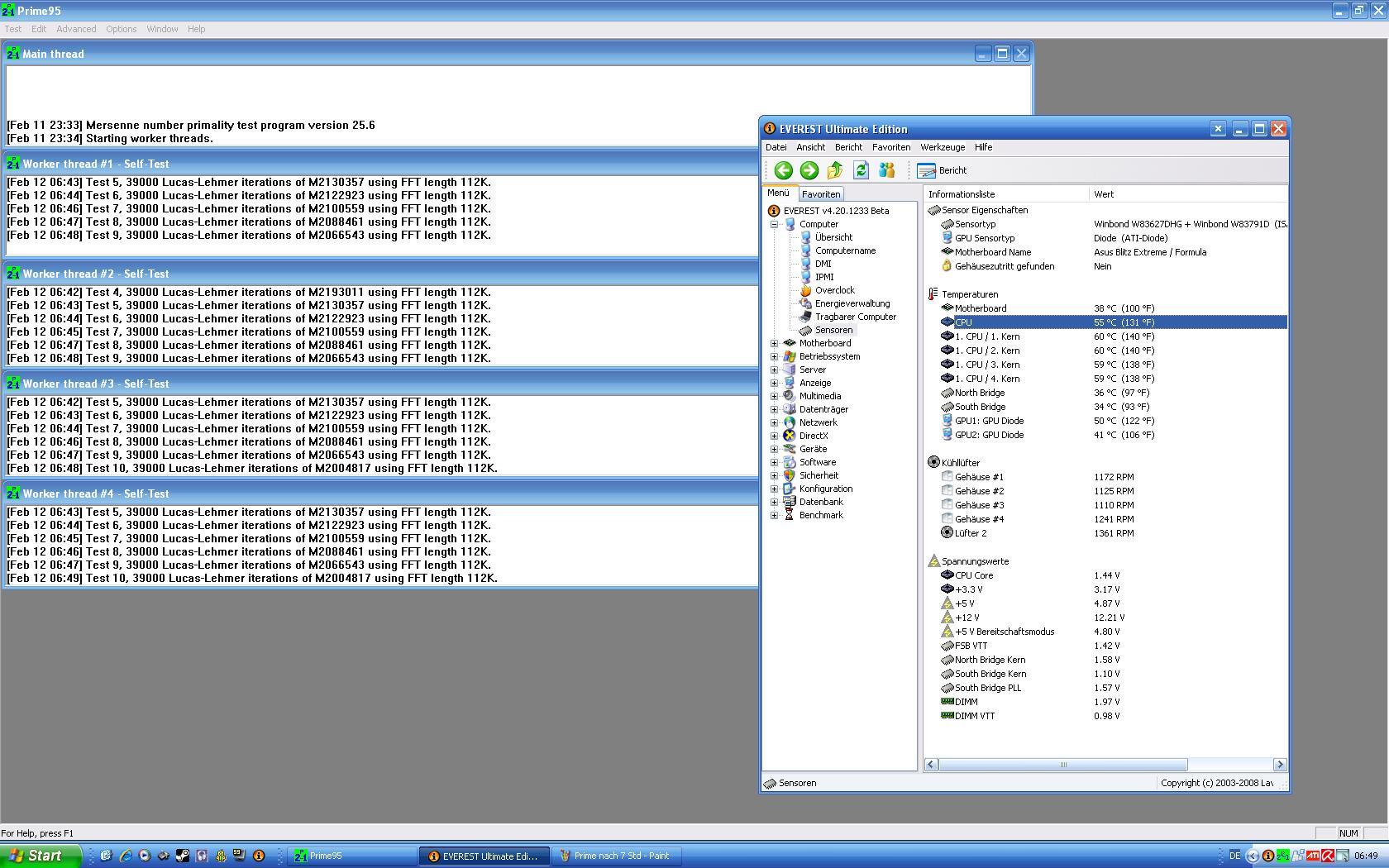Click the folder up-level icon in EVEREST
The height and width of the screenshot is (868, 1389).
[835, 170]
